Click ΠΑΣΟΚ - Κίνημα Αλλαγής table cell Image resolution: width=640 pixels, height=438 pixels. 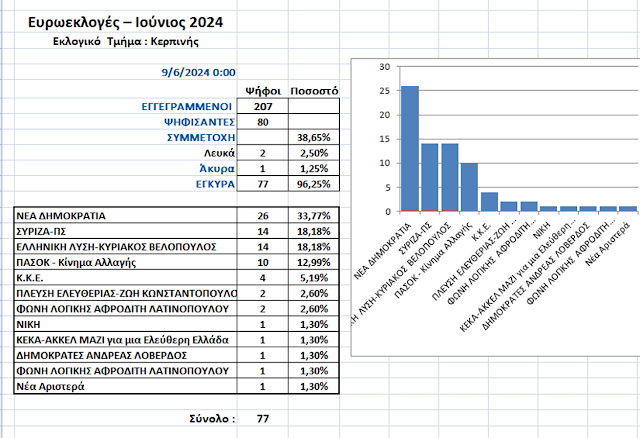(125, 262)
